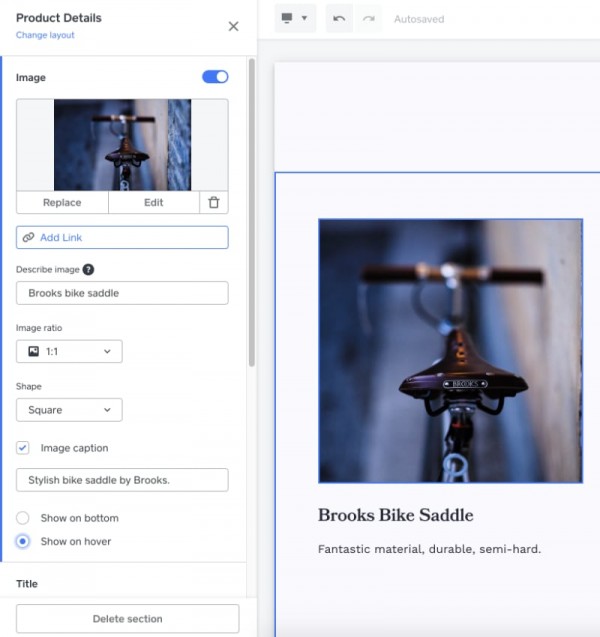
Task: Delete the image with the trash icon
Action: pos(214,202)
